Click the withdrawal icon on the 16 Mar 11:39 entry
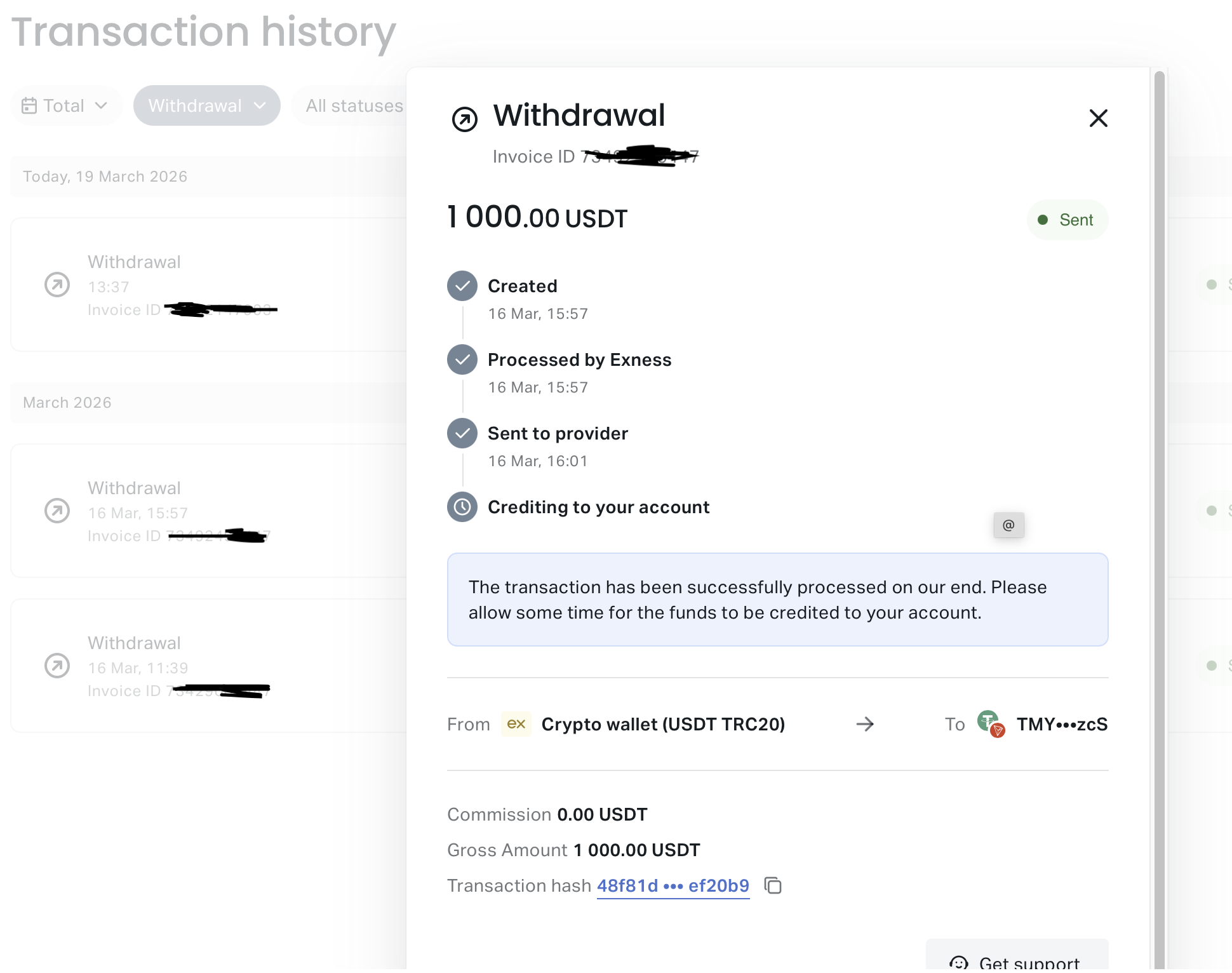Viewport: 1232px width, 973px height. tap(57, 666)
